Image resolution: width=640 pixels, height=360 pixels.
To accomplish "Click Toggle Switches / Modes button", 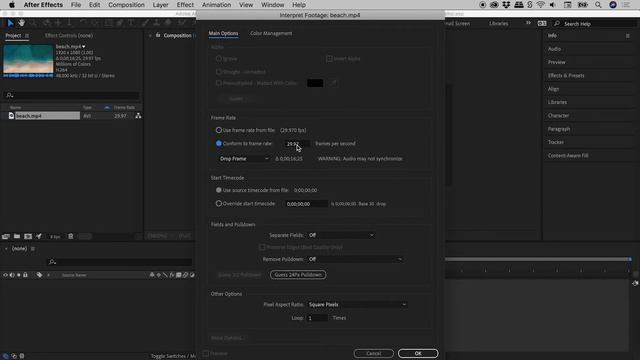I will [x=173, y=356].
